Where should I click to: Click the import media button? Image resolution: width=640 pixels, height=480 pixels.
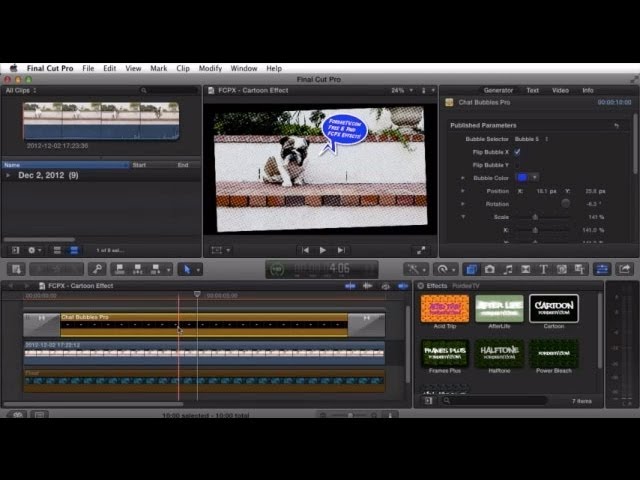16,269
